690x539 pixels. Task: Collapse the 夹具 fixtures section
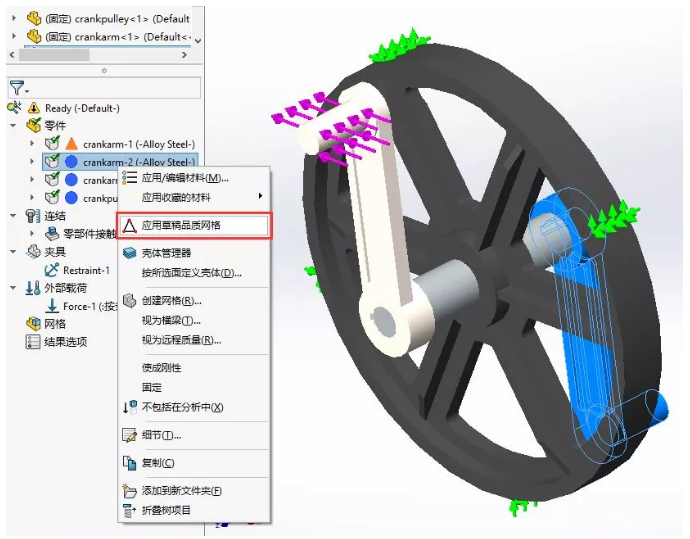[x=15, y=252]
